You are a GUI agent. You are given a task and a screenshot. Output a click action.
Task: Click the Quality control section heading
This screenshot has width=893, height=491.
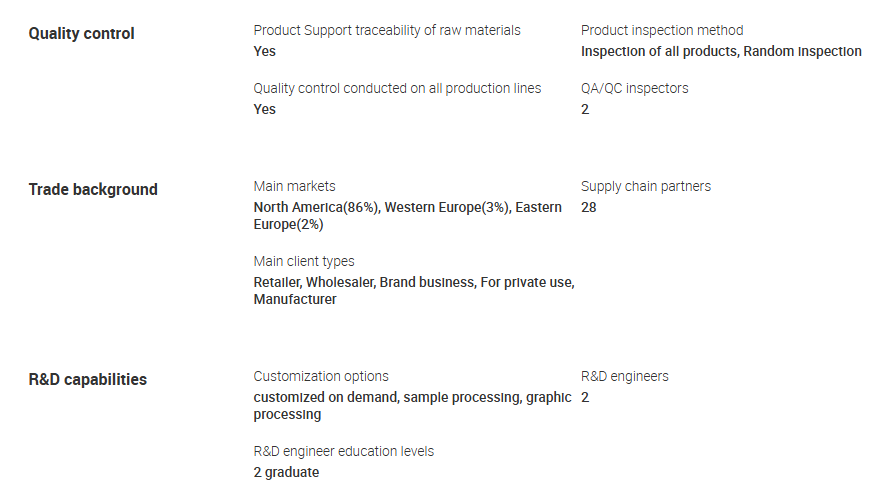pos(81,34)
